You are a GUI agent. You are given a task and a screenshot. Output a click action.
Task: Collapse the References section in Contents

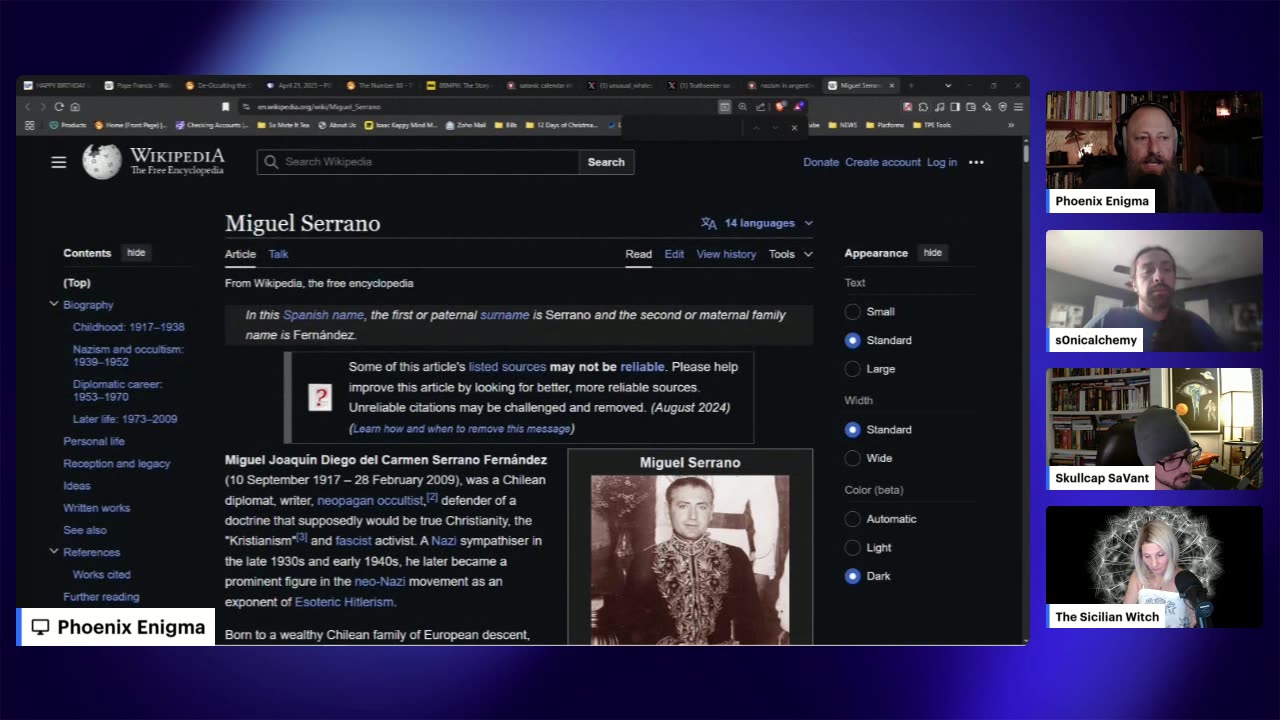click(x=54, y=551)
